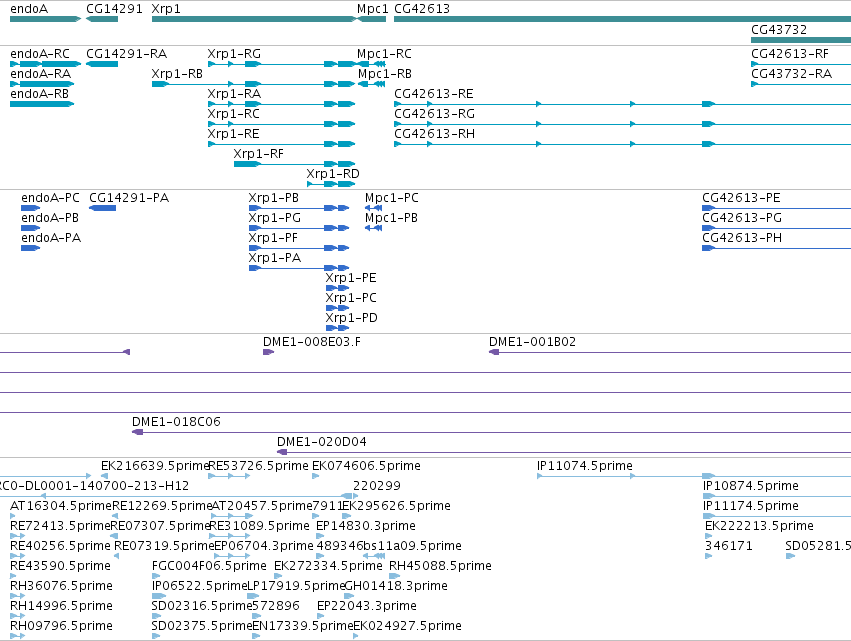The height and width of the screenshot is (641, 851).
Task: Select protein CG42613-PG
Action: (x=777, y=228)
